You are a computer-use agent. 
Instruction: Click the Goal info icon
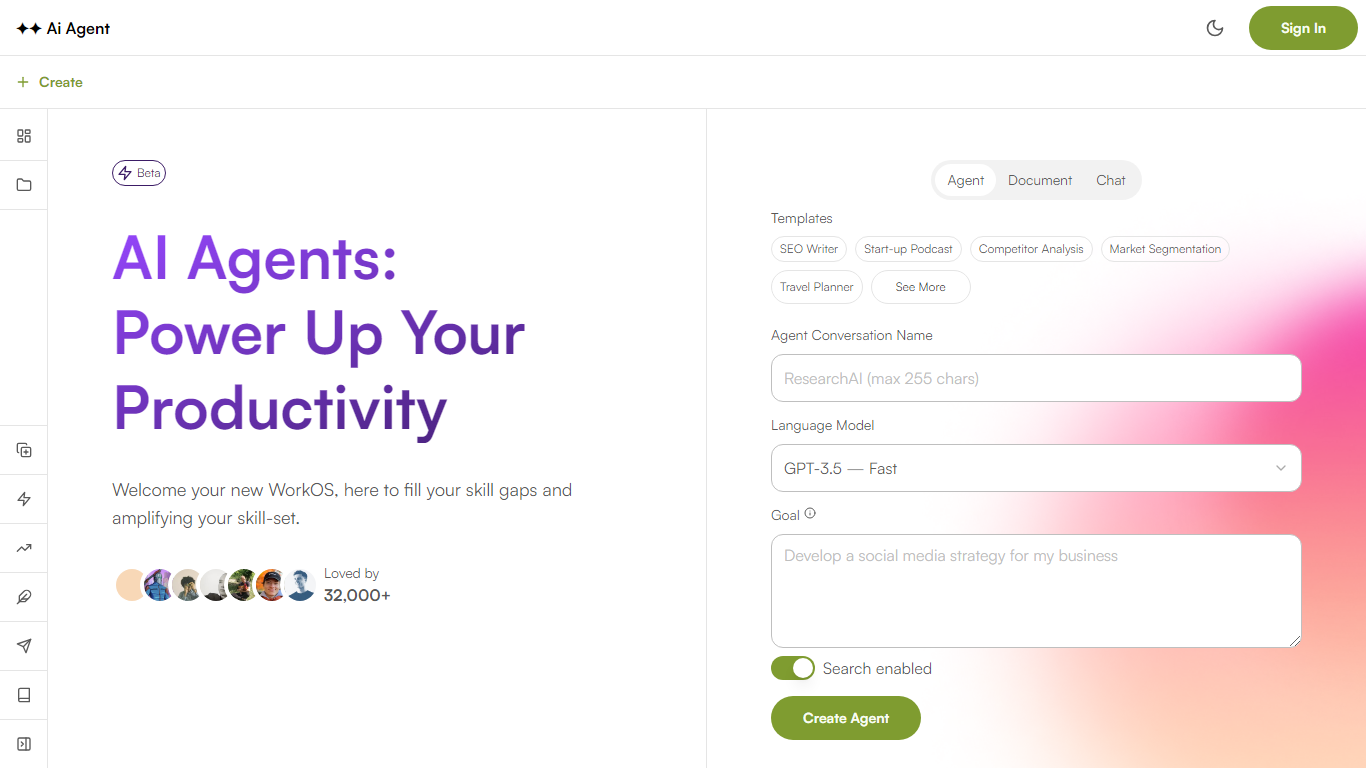(x=810, y=514)
